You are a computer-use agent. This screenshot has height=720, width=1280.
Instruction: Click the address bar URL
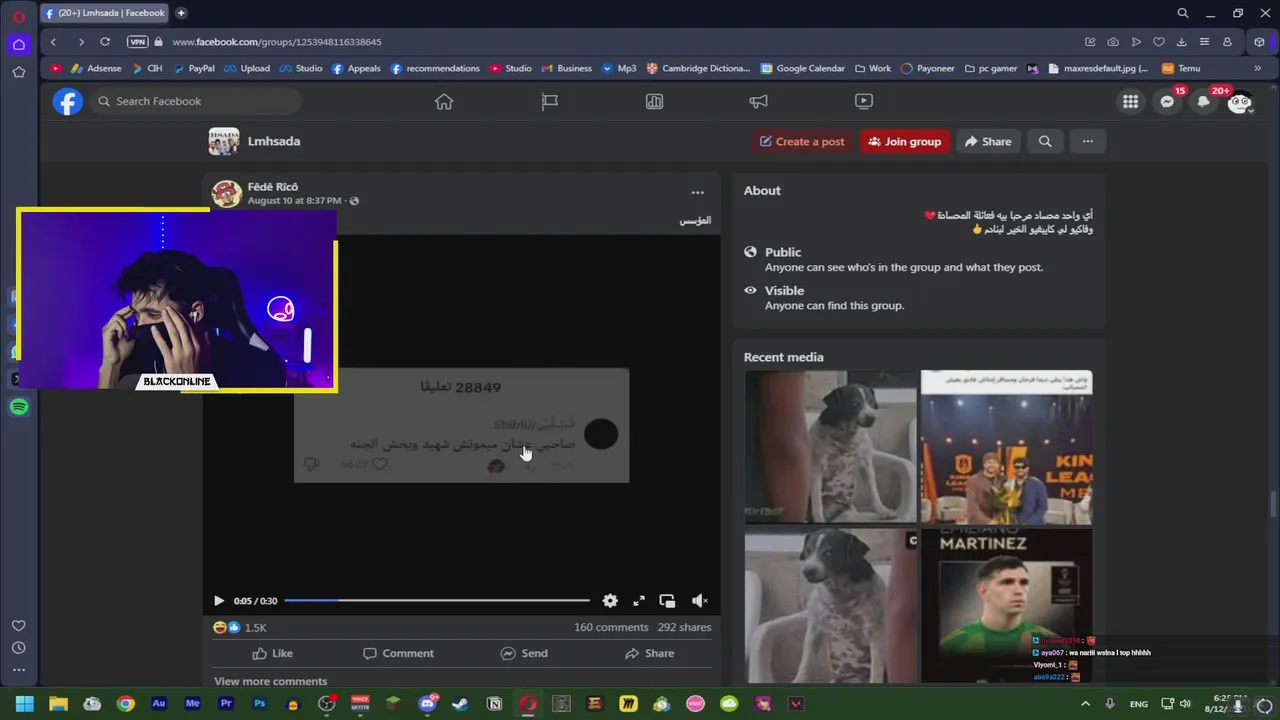pos(277,42)
